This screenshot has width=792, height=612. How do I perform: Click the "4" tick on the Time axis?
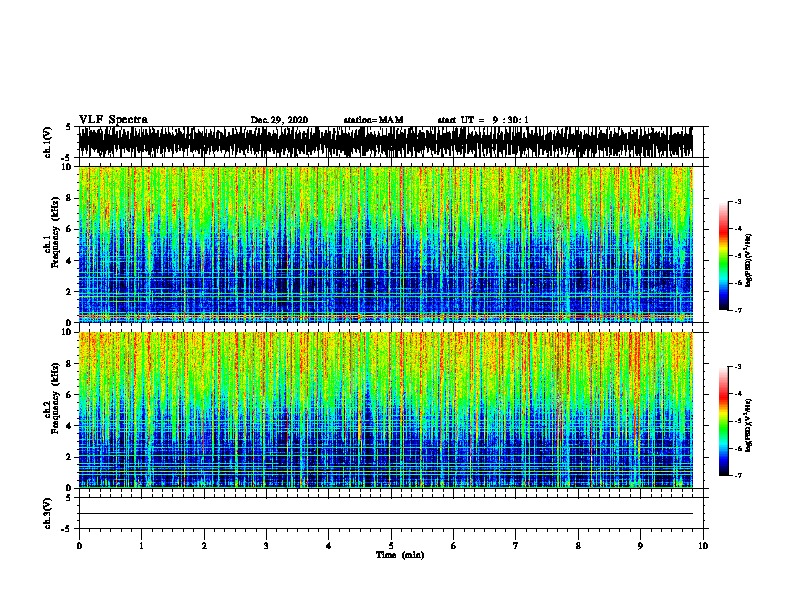click(328, 546)
